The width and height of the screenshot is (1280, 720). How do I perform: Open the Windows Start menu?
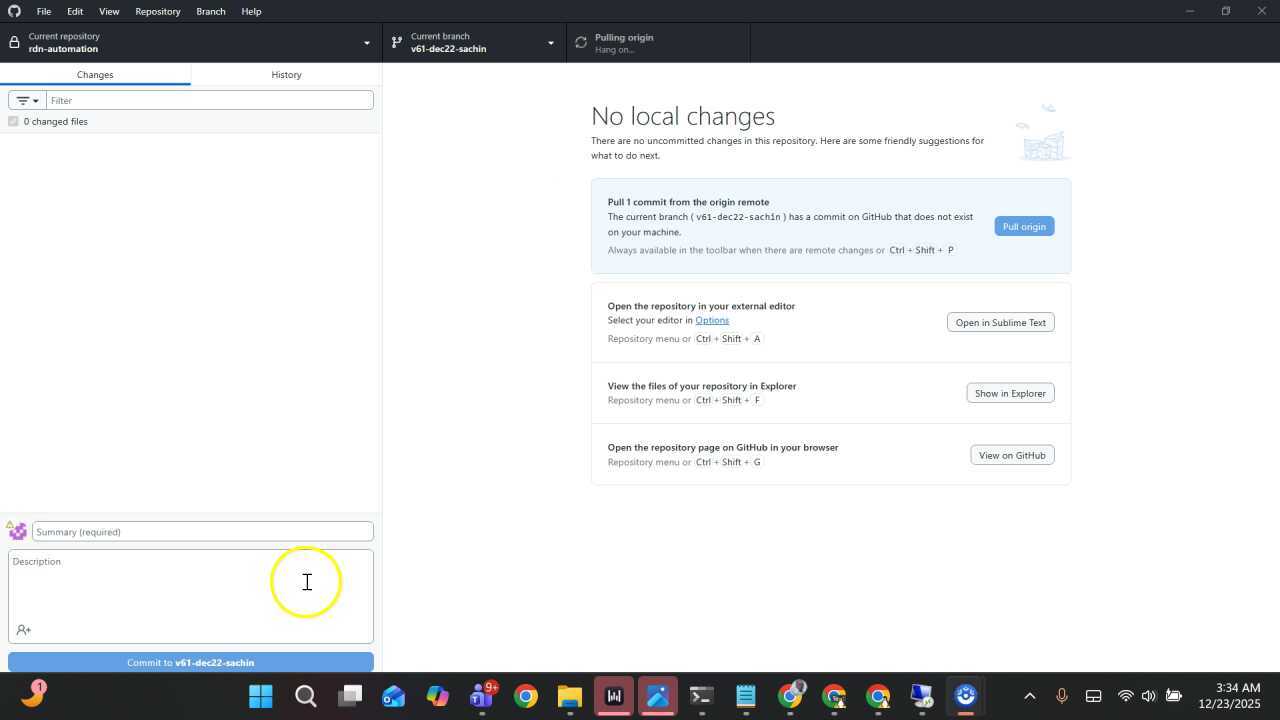coord(261,696)
